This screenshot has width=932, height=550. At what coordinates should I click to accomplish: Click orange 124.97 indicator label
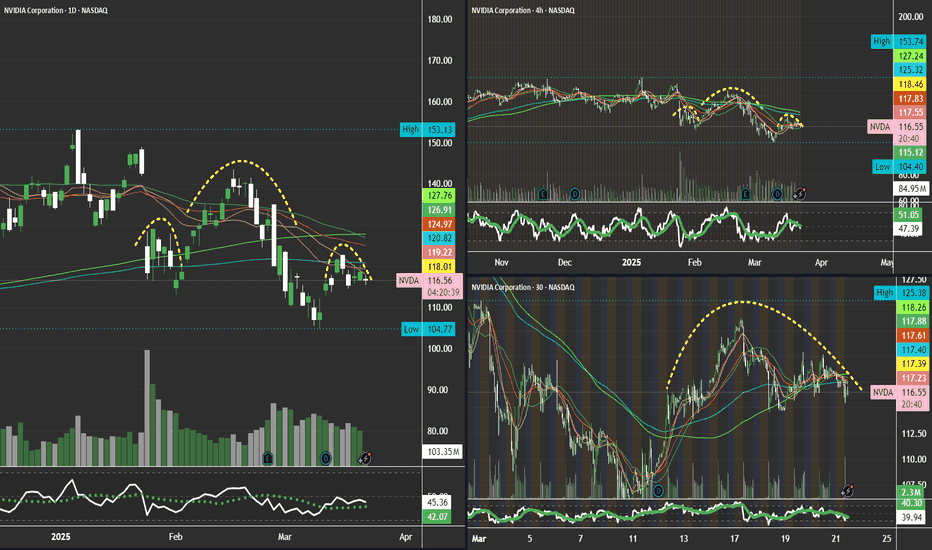439,224
